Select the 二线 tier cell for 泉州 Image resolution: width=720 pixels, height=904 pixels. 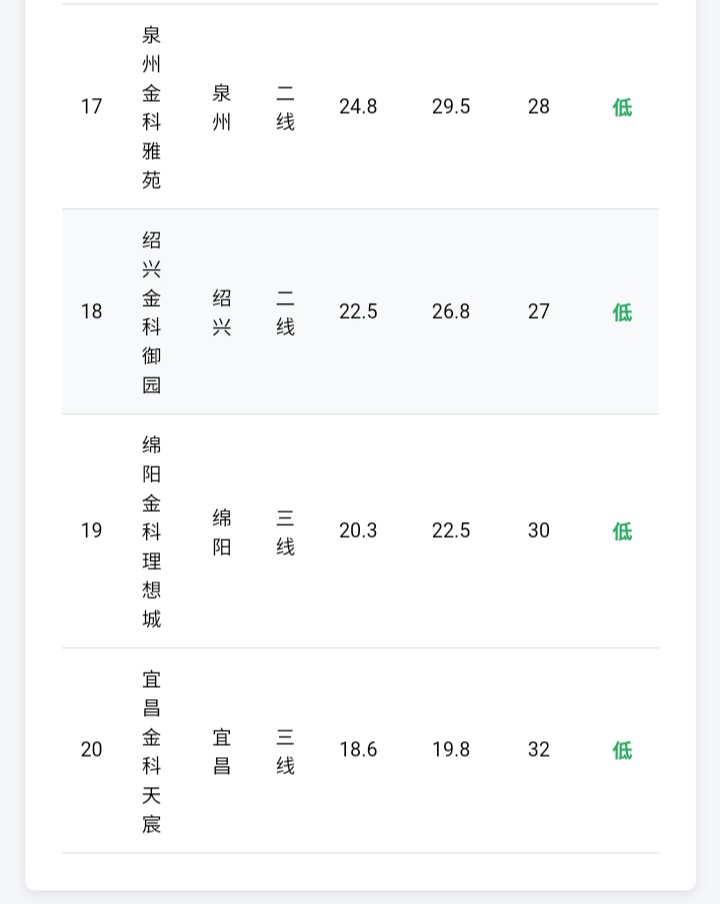point(285,107)
